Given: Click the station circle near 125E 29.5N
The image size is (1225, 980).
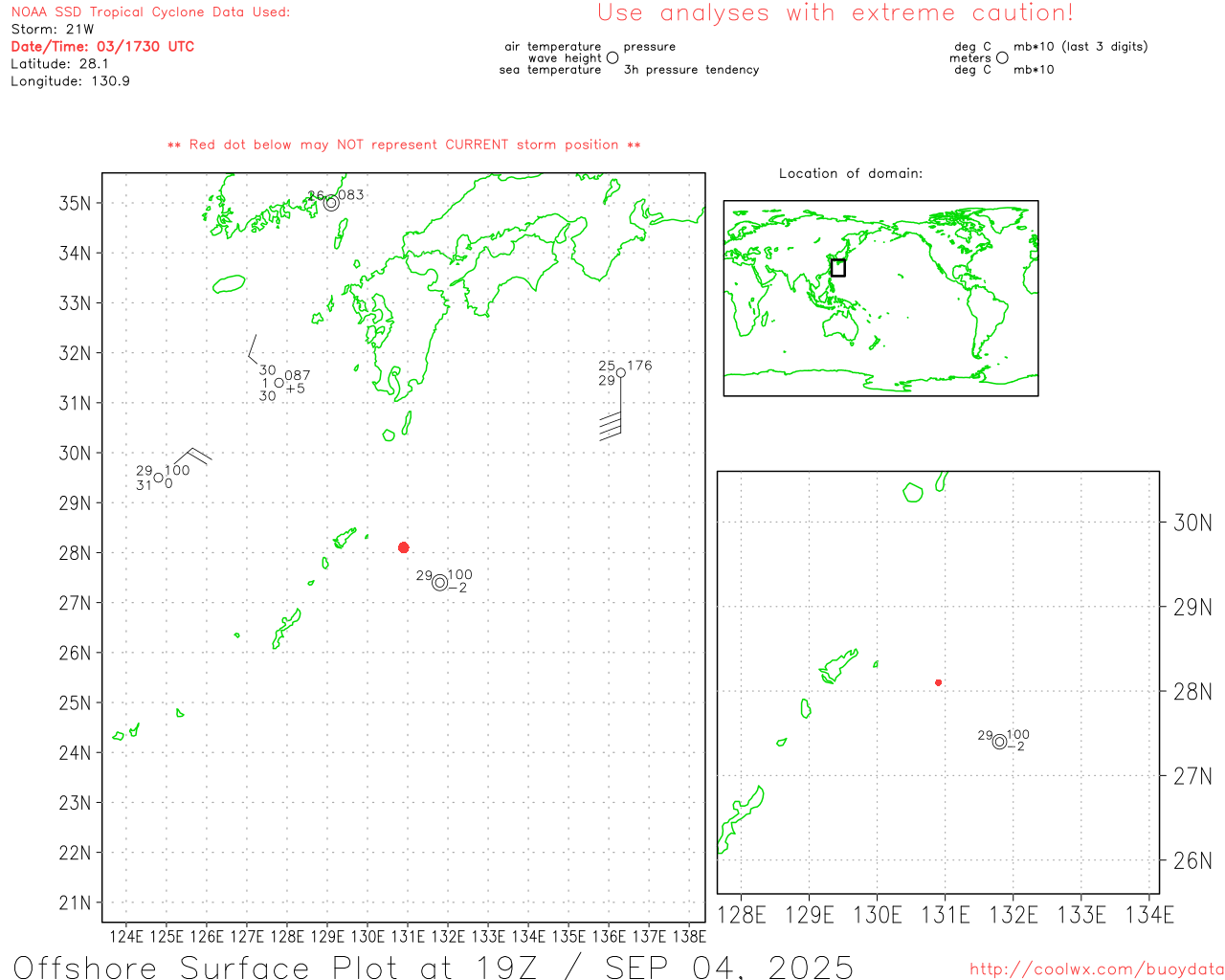Looking at the screenshot, I should (x=159, y=478).
